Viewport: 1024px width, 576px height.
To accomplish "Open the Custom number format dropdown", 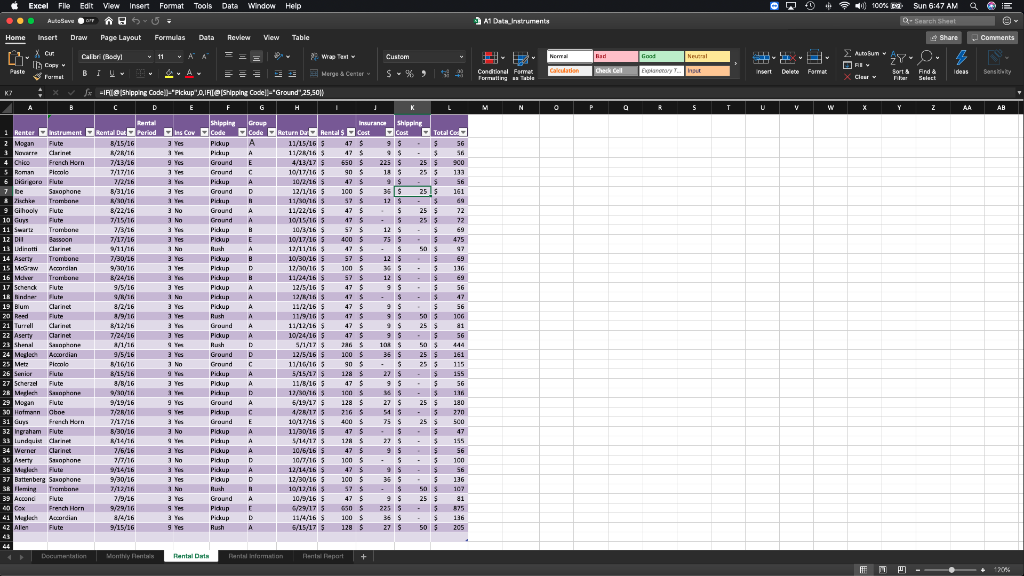I will [461, 57].
